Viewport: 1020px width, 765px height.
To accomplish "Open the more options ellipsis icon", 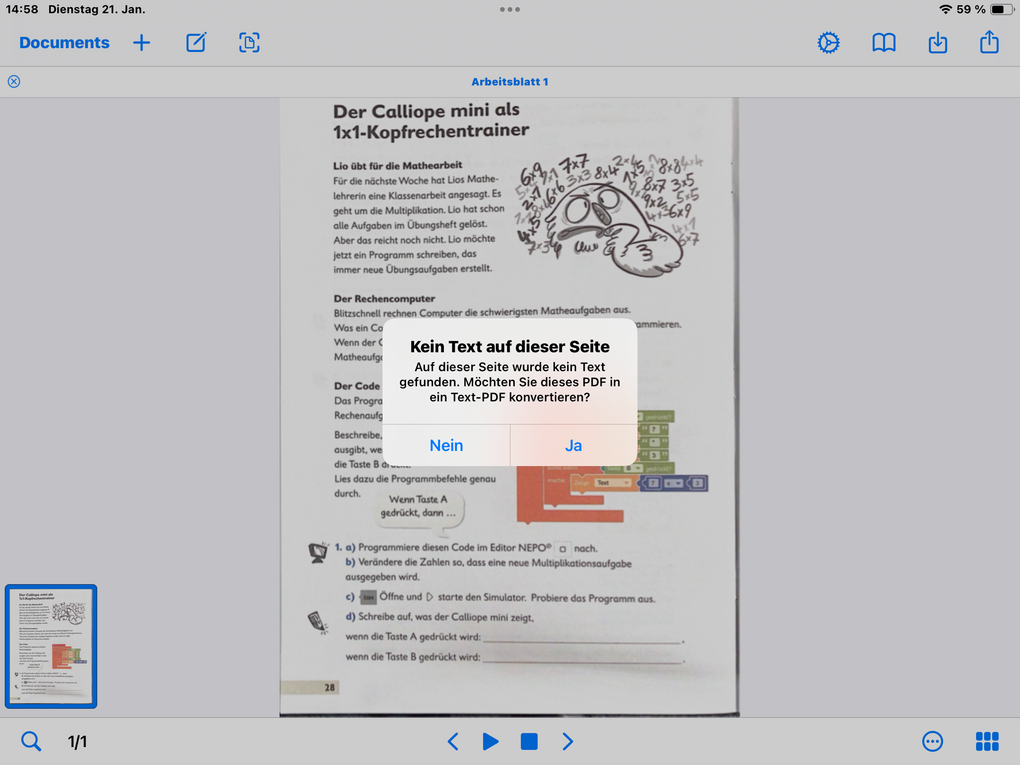I will click(x=932, y=741).
